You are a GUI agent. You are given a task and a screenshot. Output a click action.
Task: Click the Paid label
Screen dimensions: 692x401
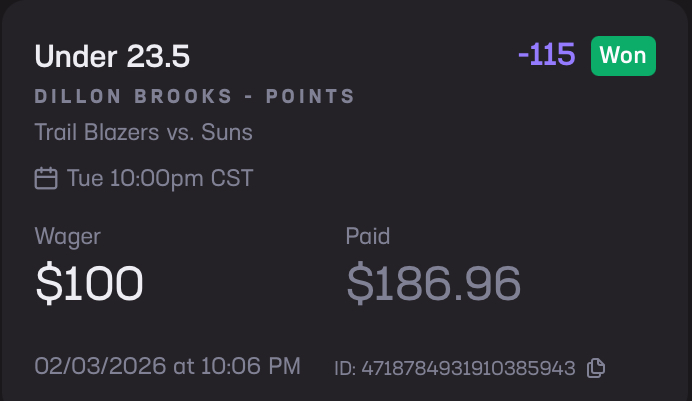pyautogui.click(x=368, y=237)
